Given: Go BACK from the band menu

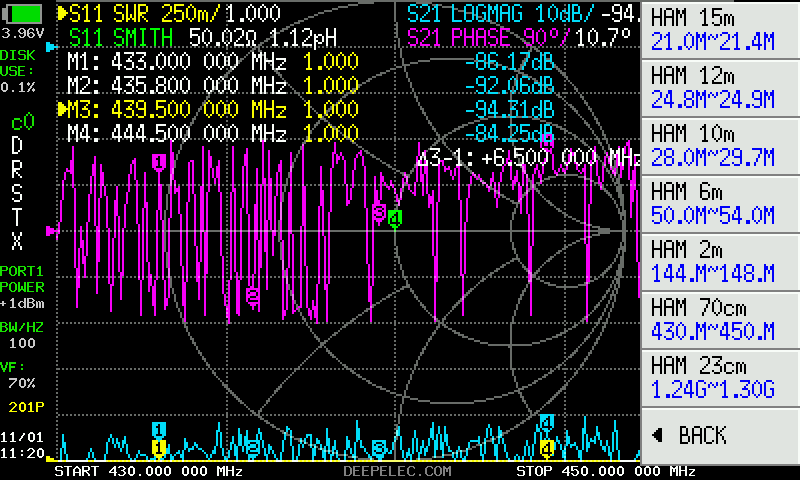Looking at the screenshot, I should (x=720, y=436).
